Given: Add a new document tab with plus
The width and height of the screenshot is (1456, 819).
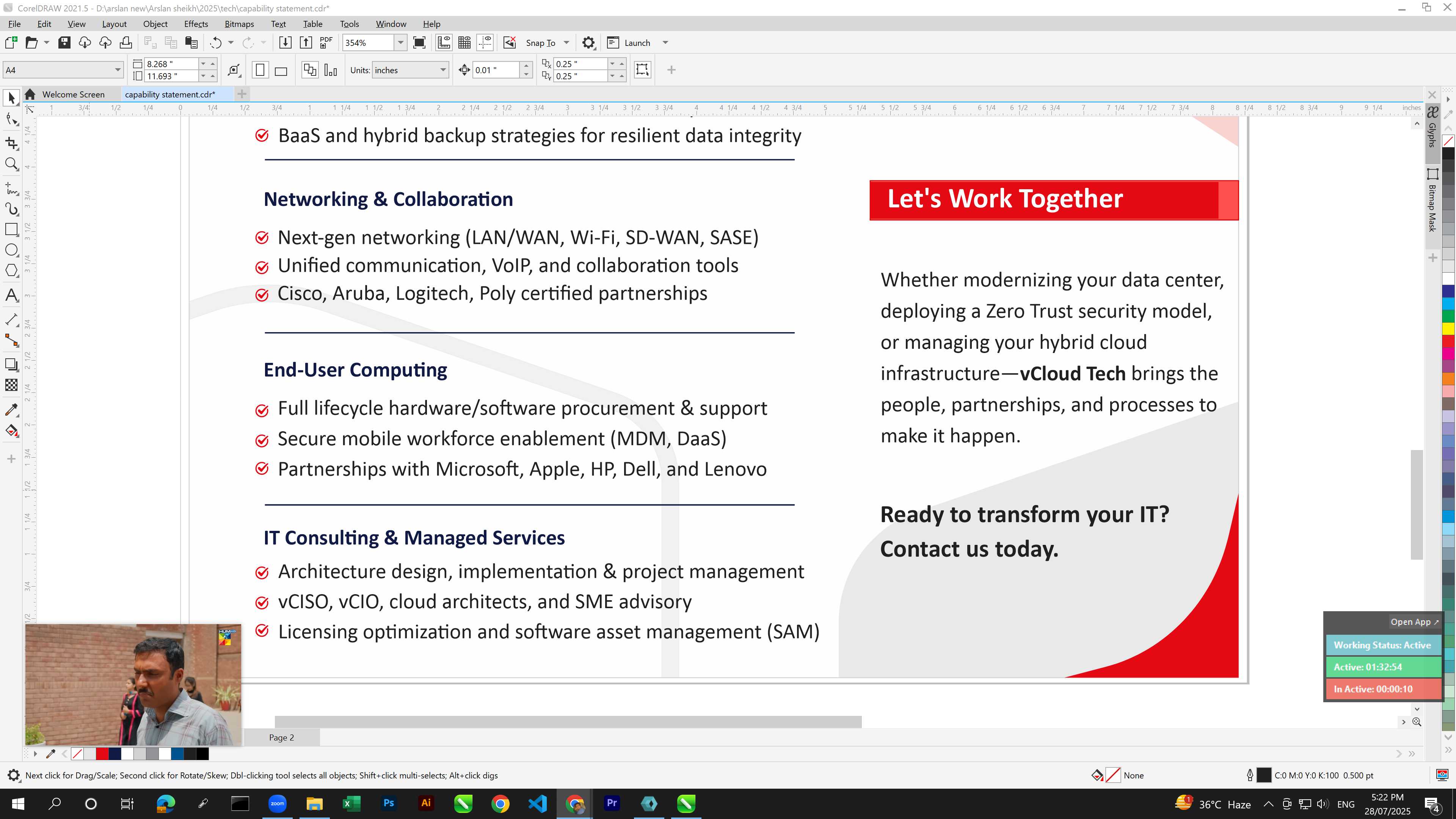Looking at the screenshot, I should tap(242, 94).
